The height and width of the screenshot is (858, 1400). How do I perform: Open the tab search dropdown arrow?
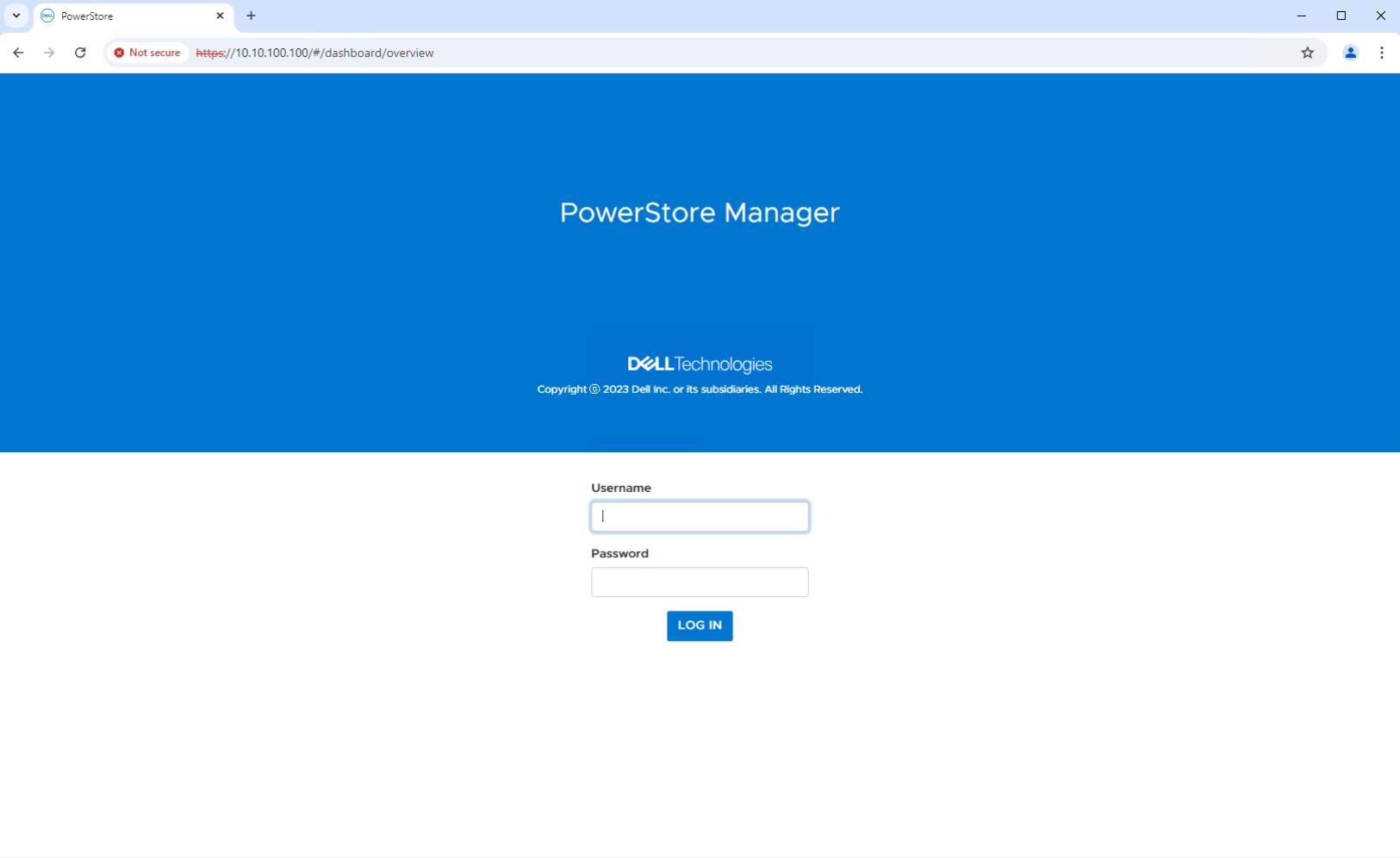click(x=16, y=16)
